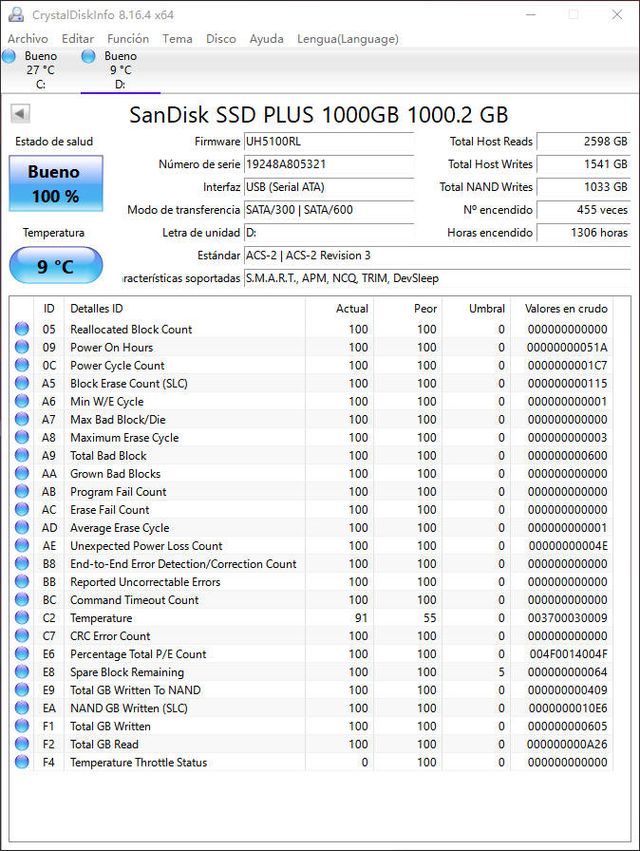Open the Disco menu
The height and width of the screenshot is (851, 640).
tap(221, 39)
